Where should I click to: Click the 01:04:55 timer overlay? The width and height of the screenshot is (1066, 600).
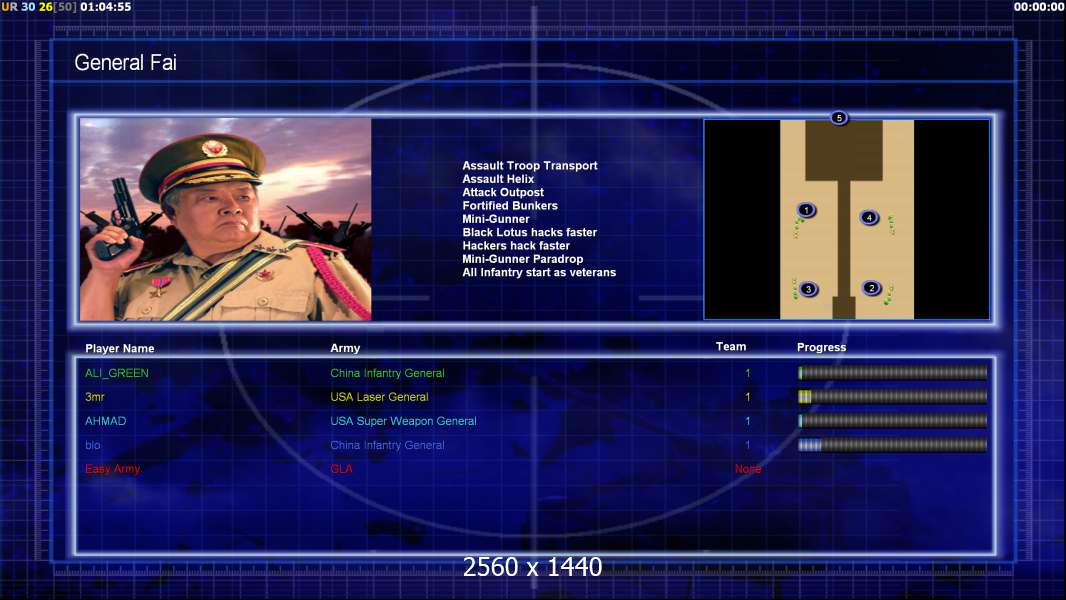click(105, 7)
